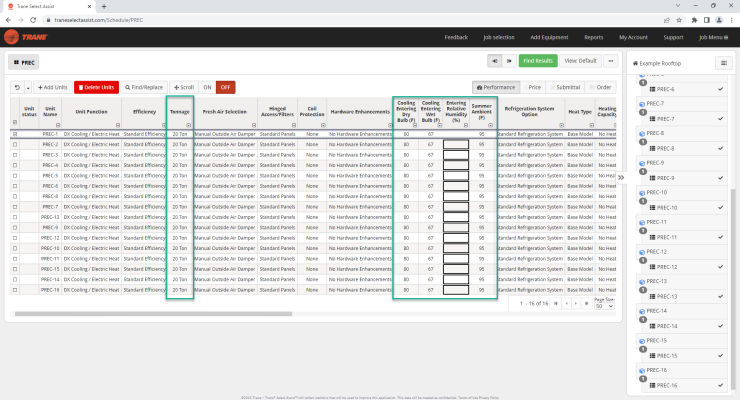Click the check mark beside PREC-15 item
740x400 pixels.
(721, 355)
